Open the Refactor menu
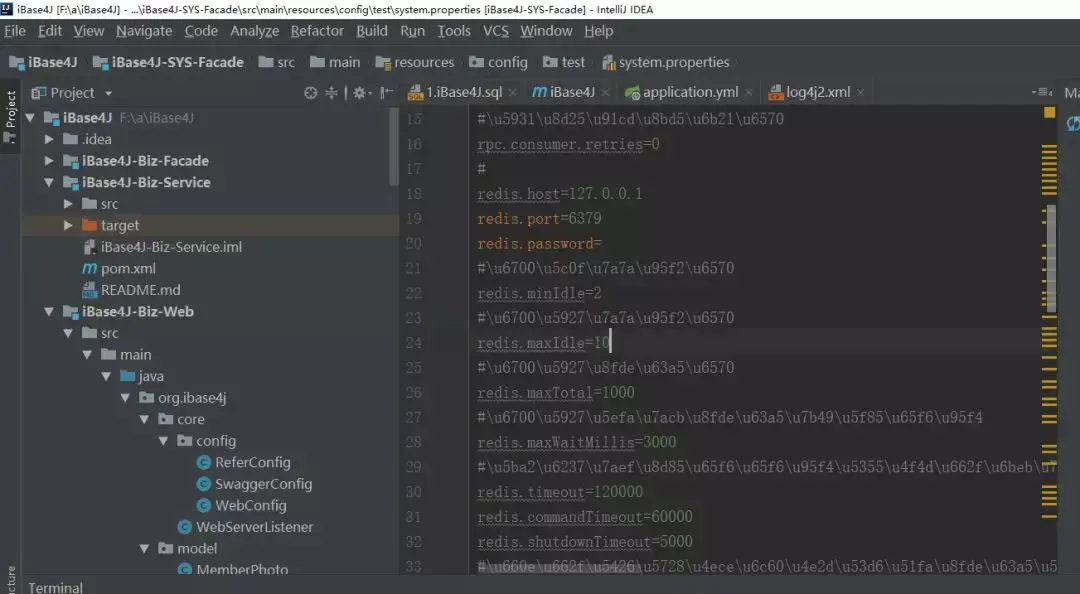 (317, 31)
